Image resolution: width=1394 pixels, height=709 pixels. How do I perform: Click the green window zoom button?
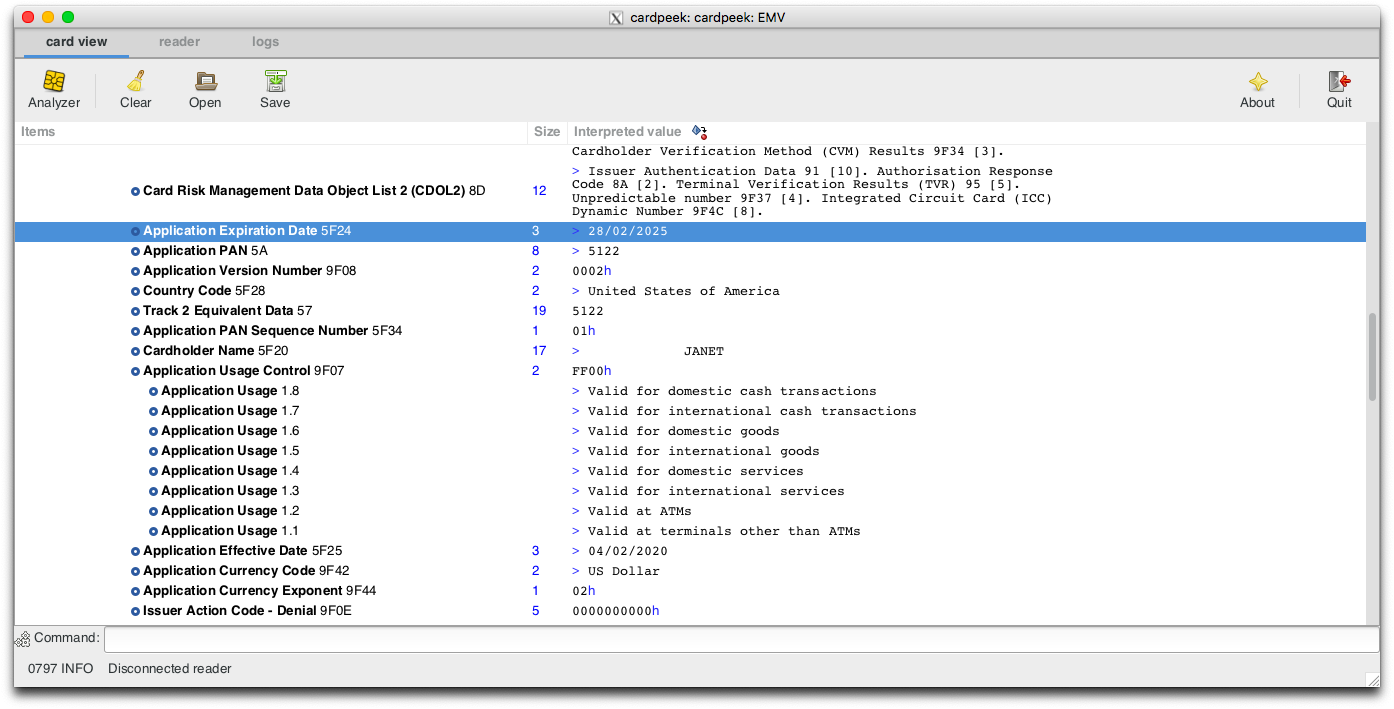pos(68,17)
